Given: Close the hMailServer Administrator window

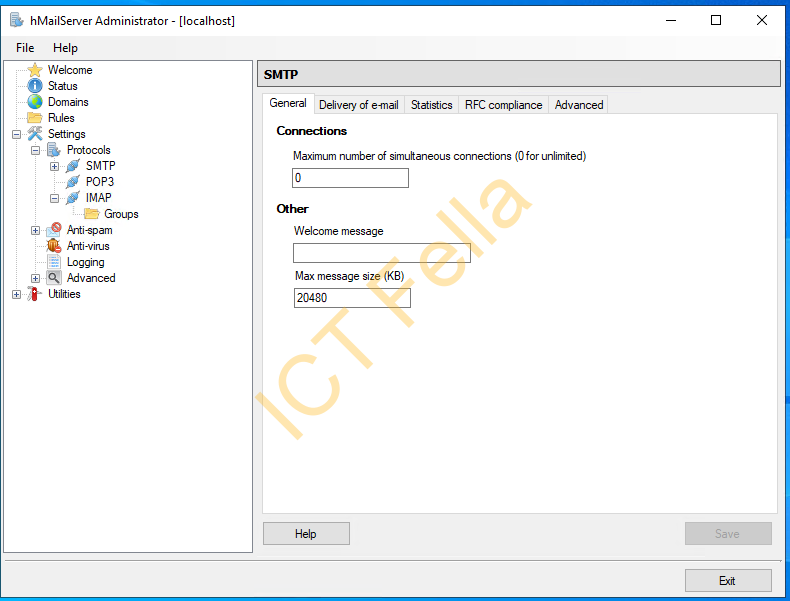Looking at the screenshot, I should point(762,20).
